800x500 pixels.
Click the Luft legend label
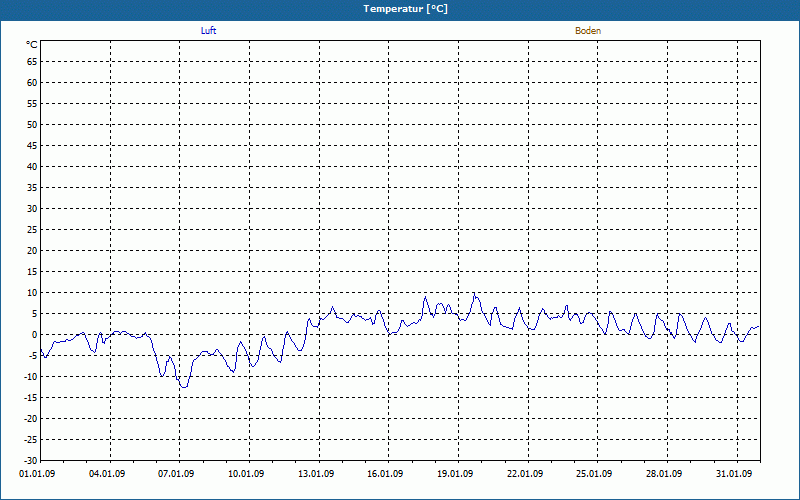click(208, 31)
